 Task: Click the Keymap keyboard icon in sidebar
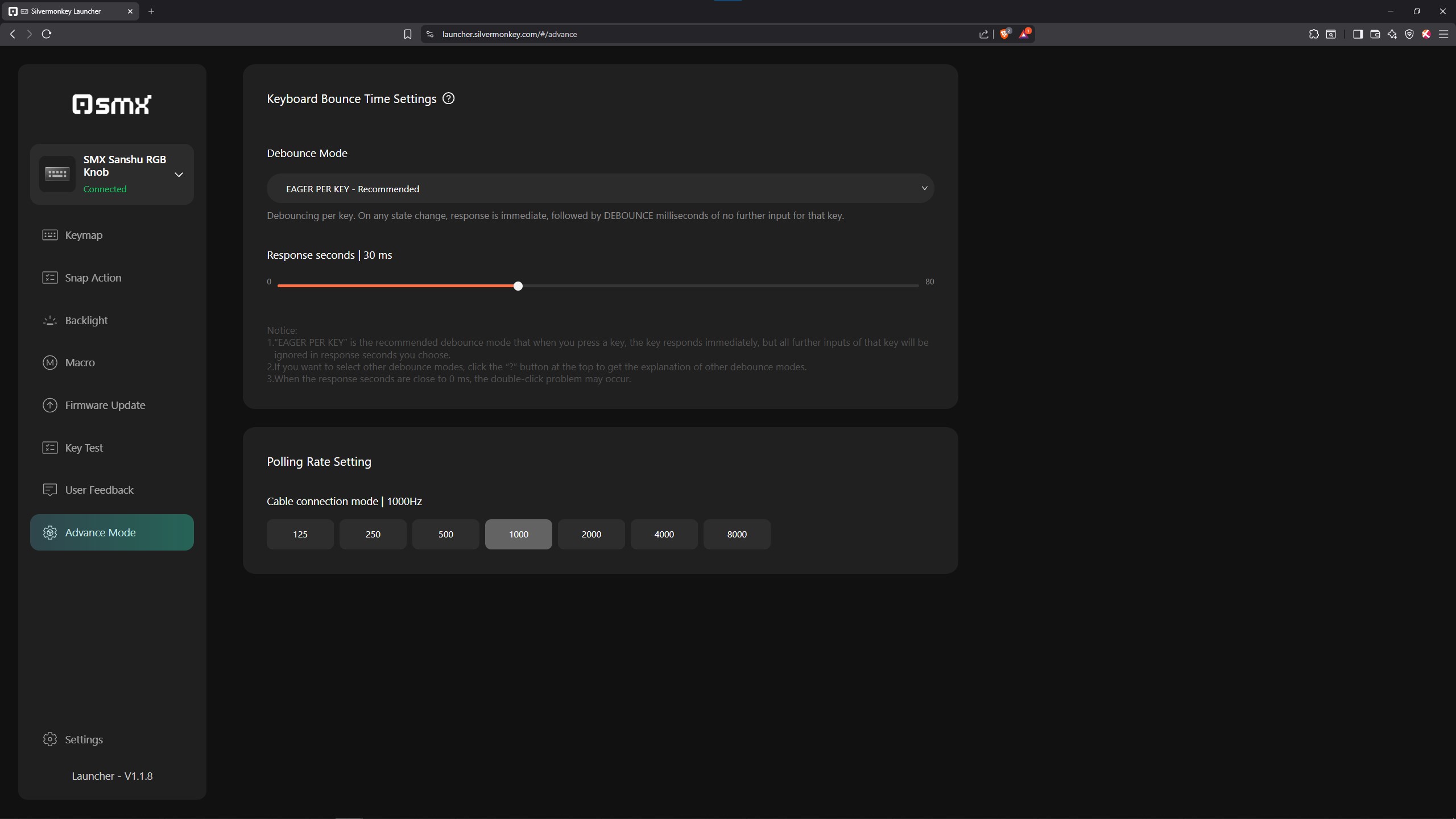click(x=50, y=235)
